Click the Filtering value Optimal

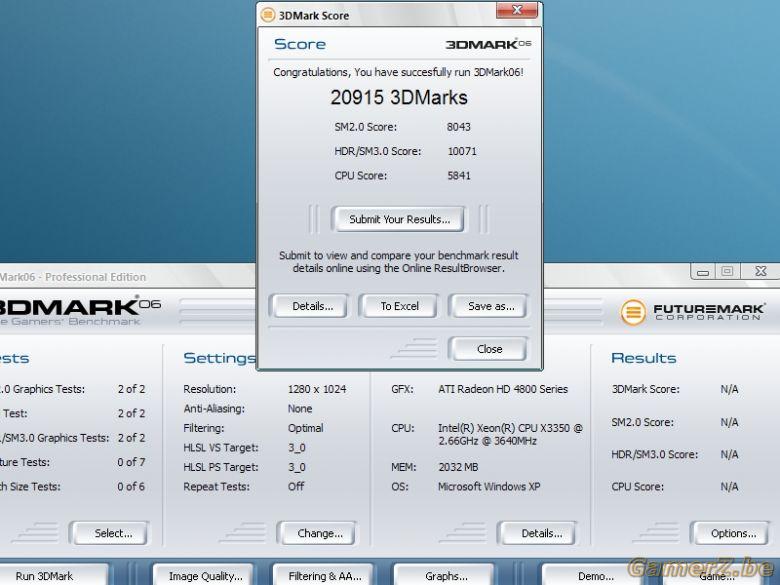tap(305, 428)
